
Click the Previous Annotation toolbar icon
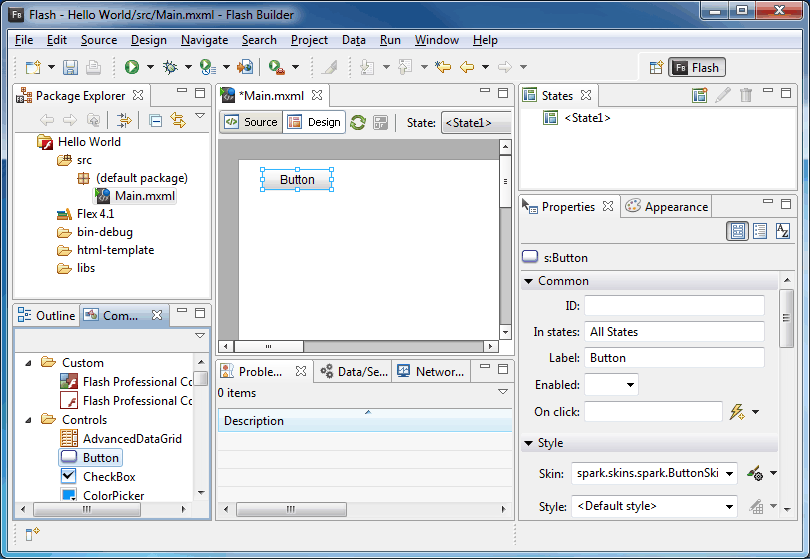[405, 67]
